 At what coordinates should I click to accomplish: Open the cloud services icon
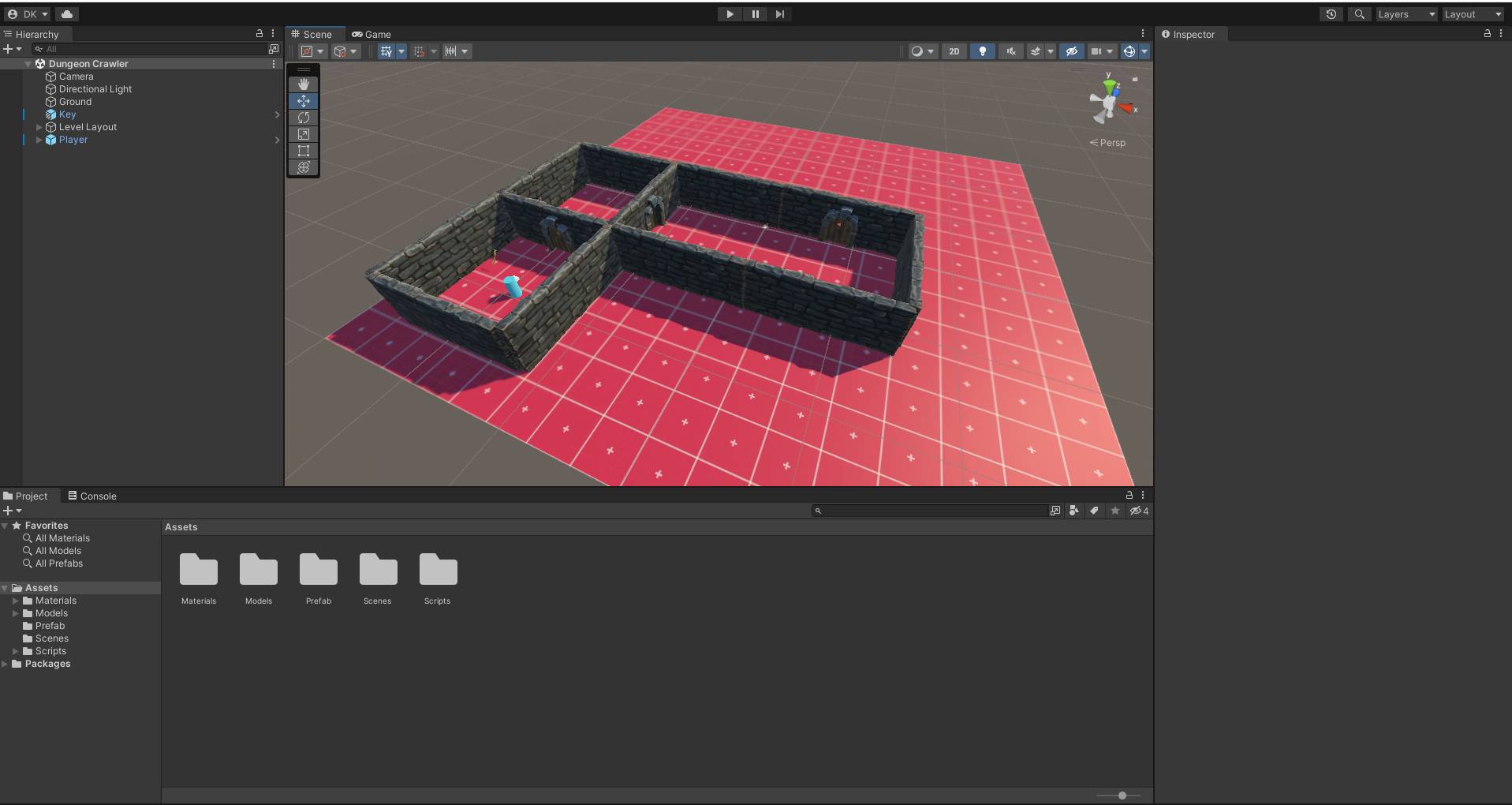coord(67,14)
